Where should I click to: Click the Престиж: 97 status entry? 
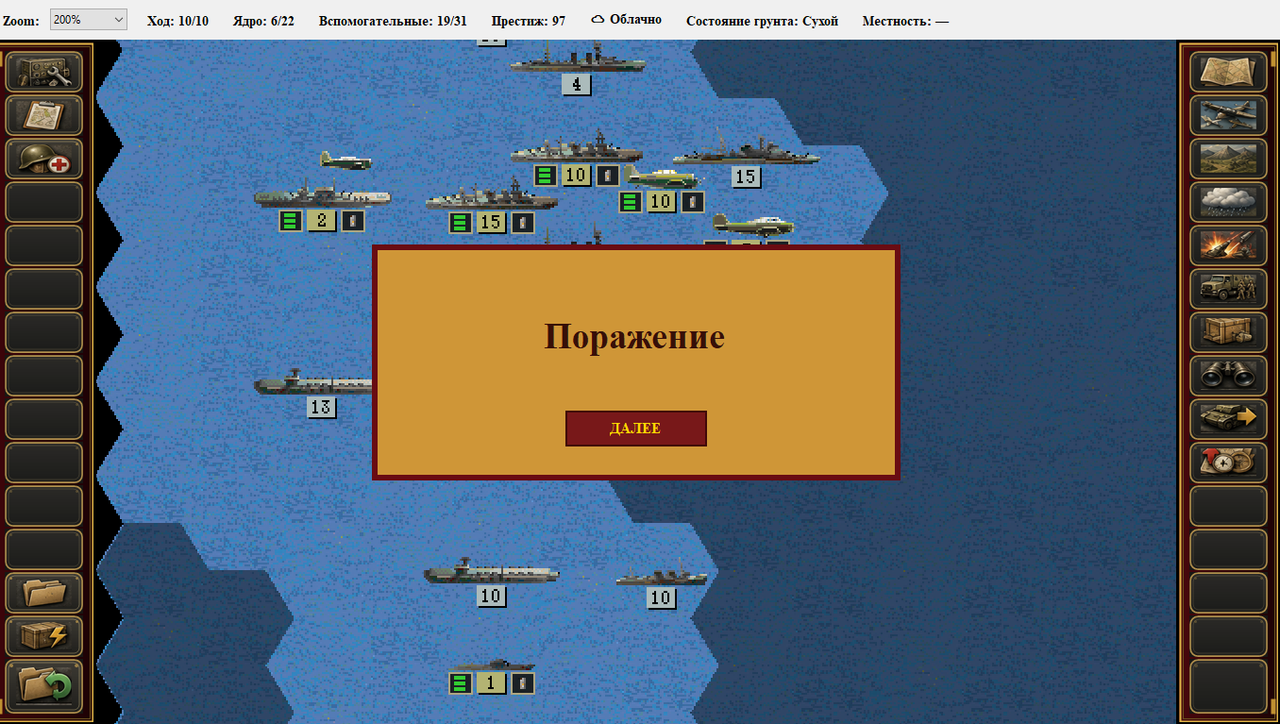[x=528, y=20]
